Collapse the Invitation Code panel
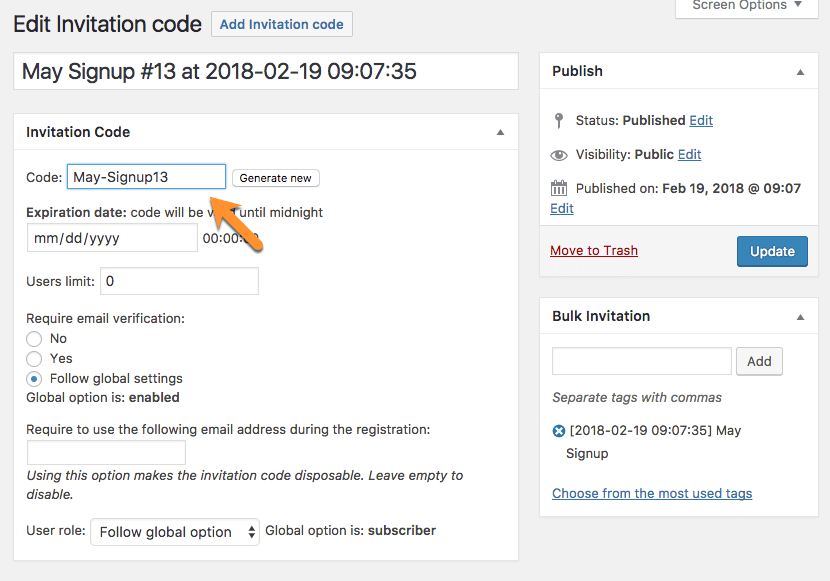830x581 pixels. point(500,132)
